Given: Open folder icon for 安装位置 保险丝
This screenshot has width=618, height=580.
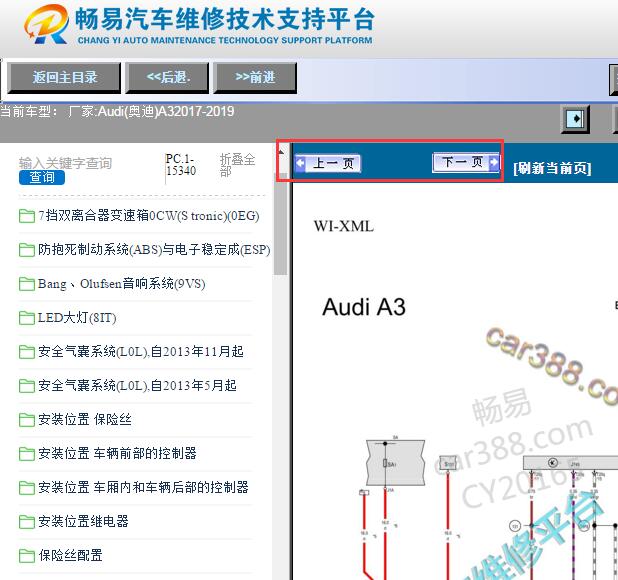Looking at the screenshot, I should coord(26,420).
